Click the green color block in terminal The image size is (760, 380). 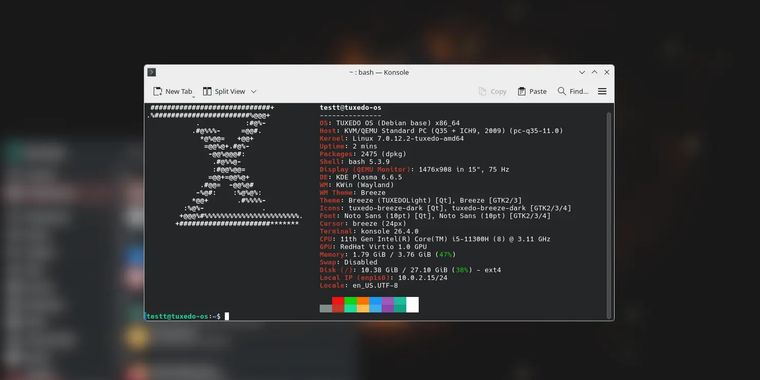tap(350, 305)
